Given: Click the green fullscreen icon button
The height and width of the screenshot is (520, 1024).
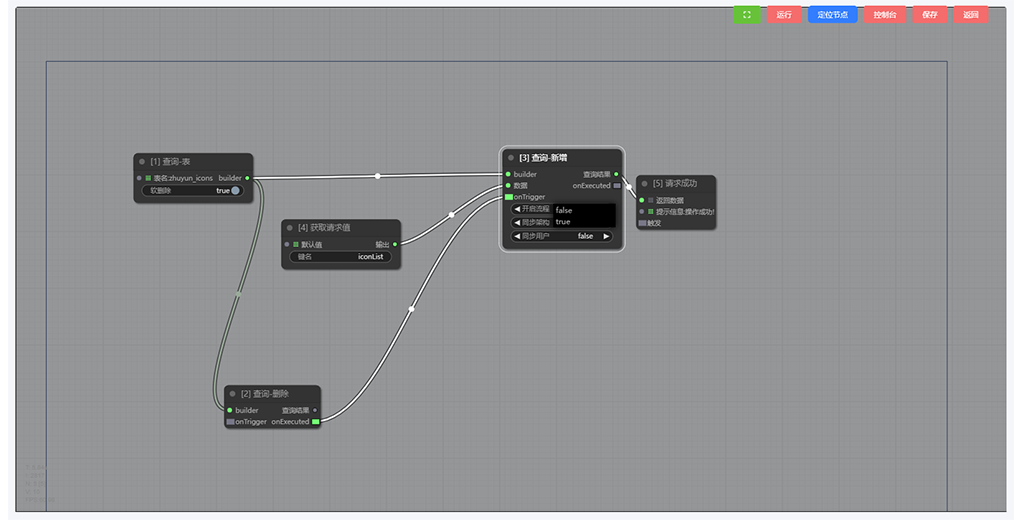Looking at the screenshot, I should 746,14.
